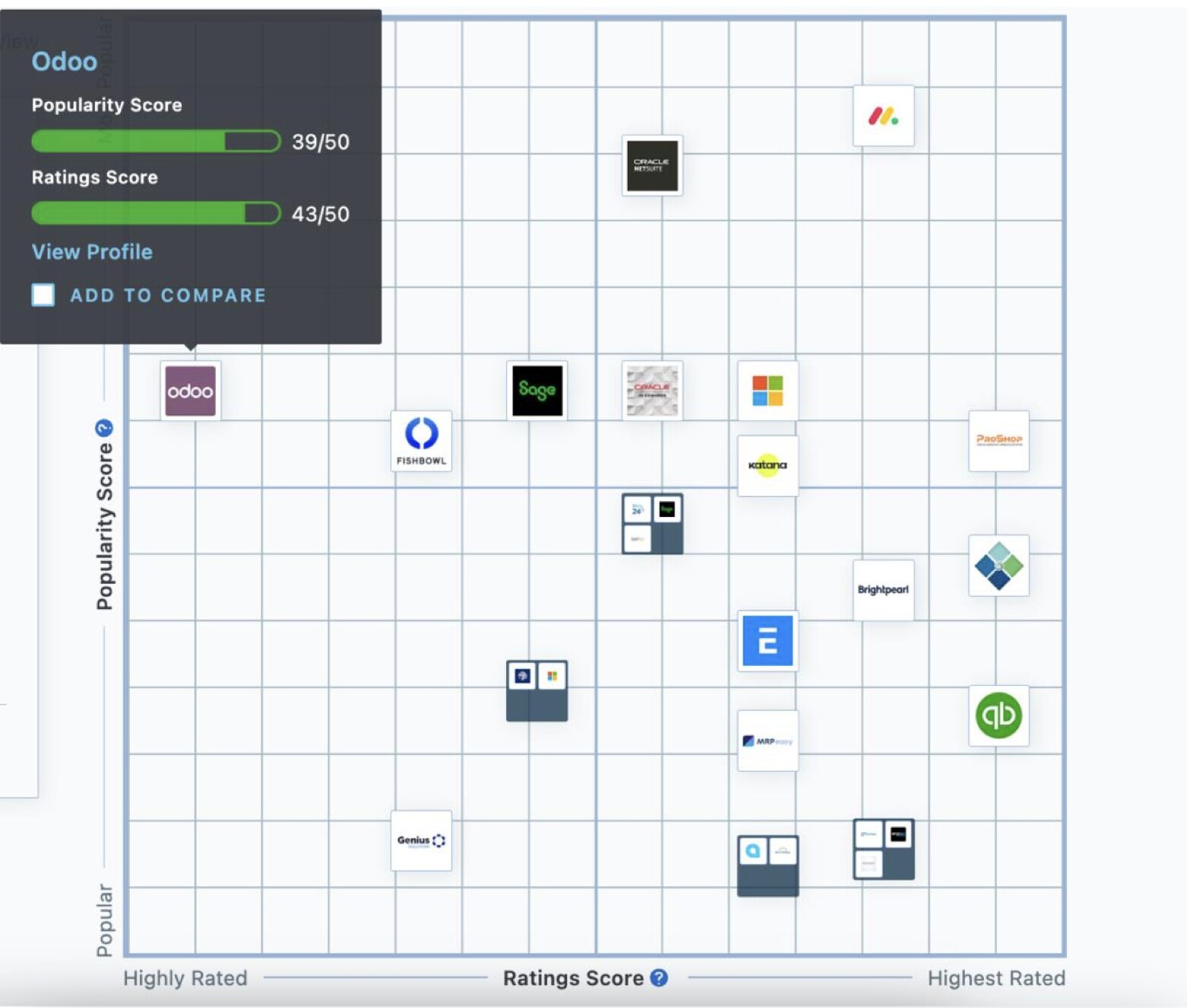Click the Ratings Score progress bar
This screenshot has height=1008, width=1187.
click(x=156, y=214)
